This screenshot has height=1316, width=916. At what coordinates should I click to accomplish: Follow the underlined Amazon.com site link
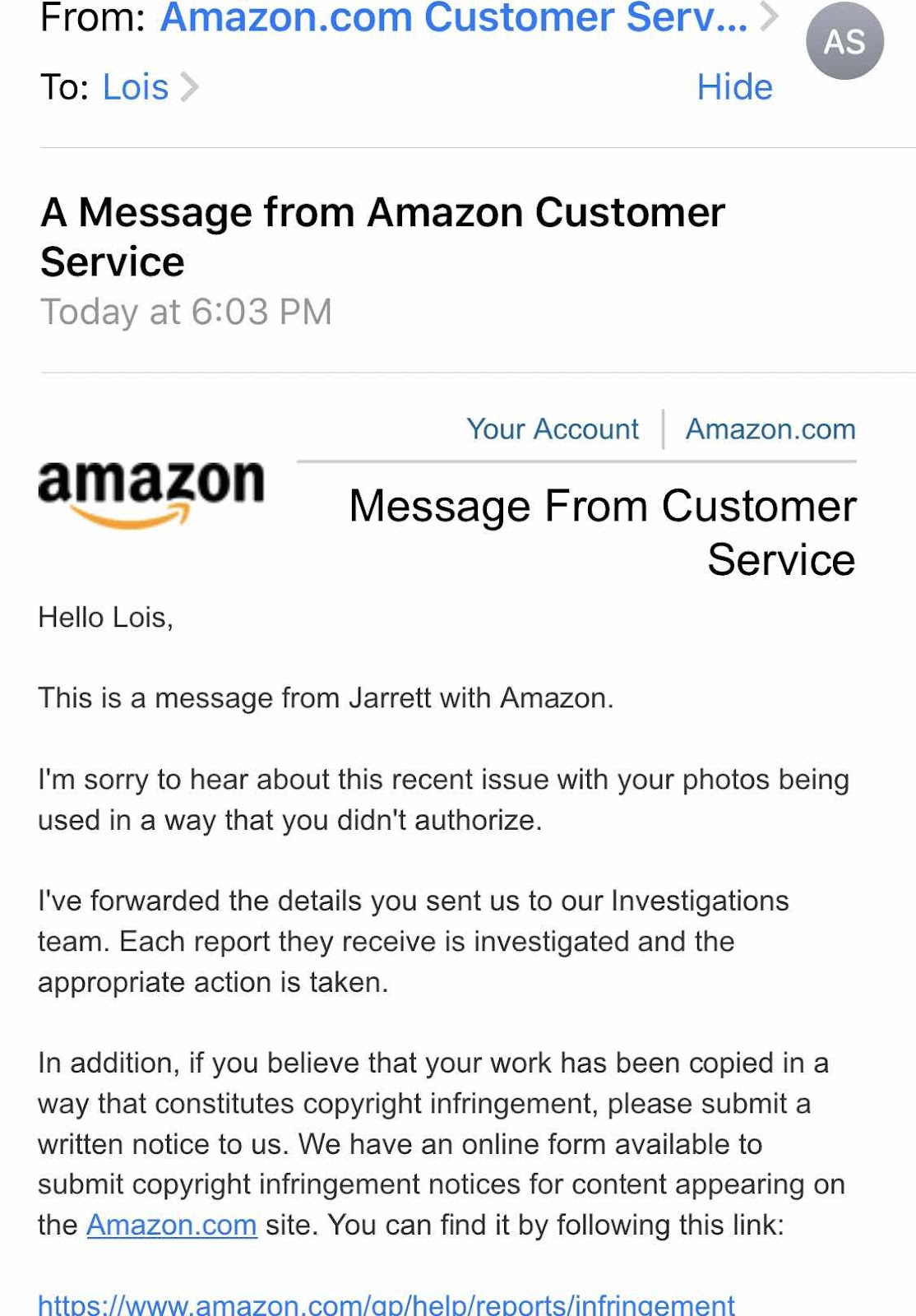click(172, 1225)
